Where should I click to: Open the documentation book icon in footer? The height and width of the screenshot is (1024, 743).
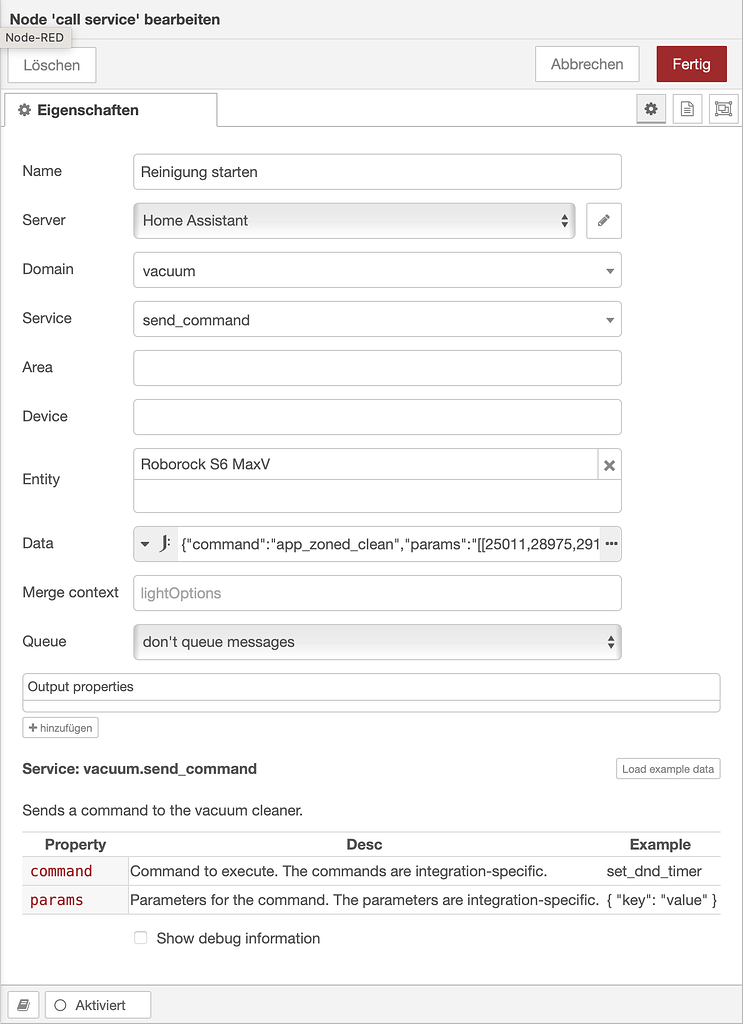[23, 1004]
